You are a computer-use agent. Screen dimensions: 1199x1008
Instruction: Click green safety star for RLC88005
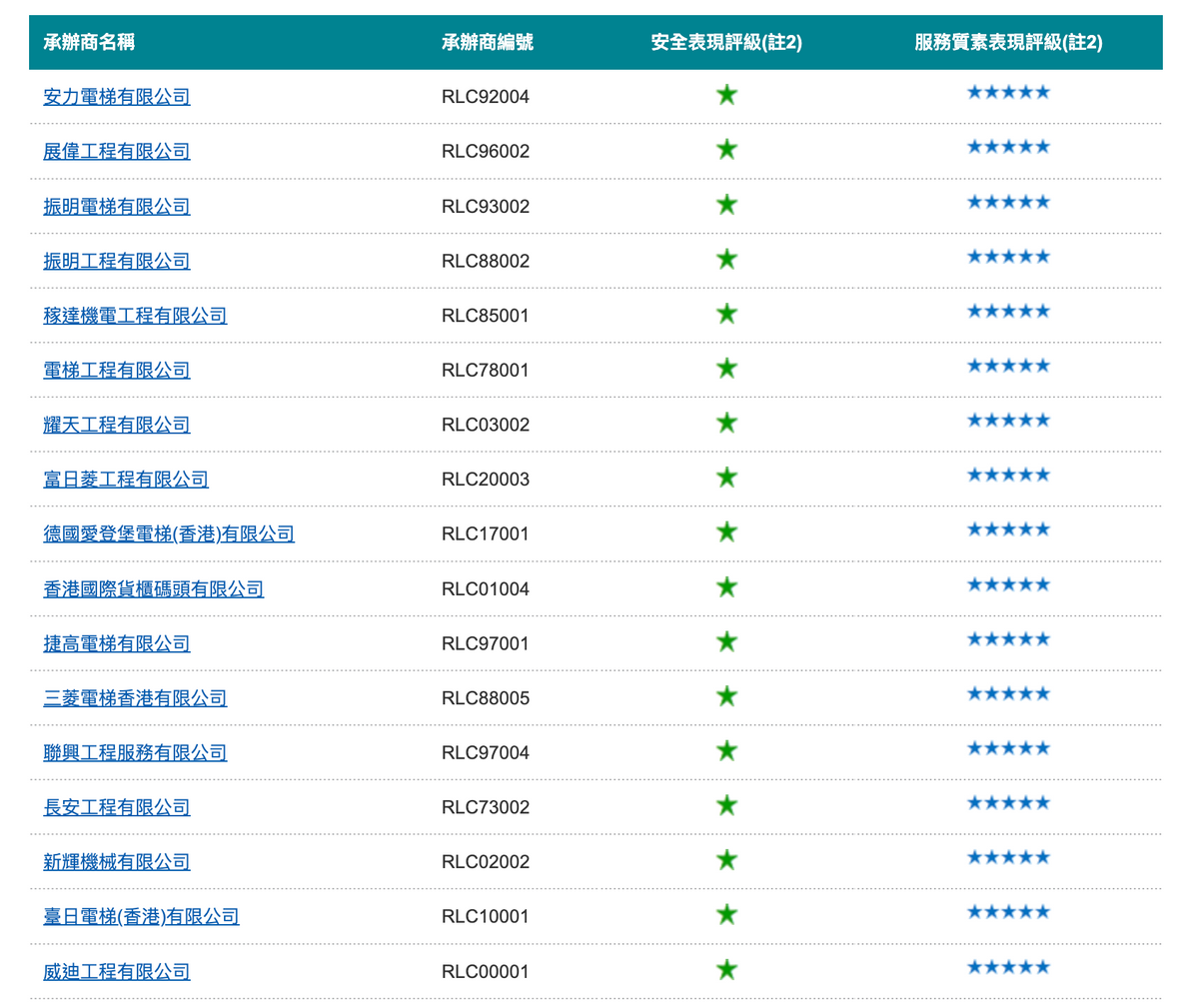click(727, 696)
